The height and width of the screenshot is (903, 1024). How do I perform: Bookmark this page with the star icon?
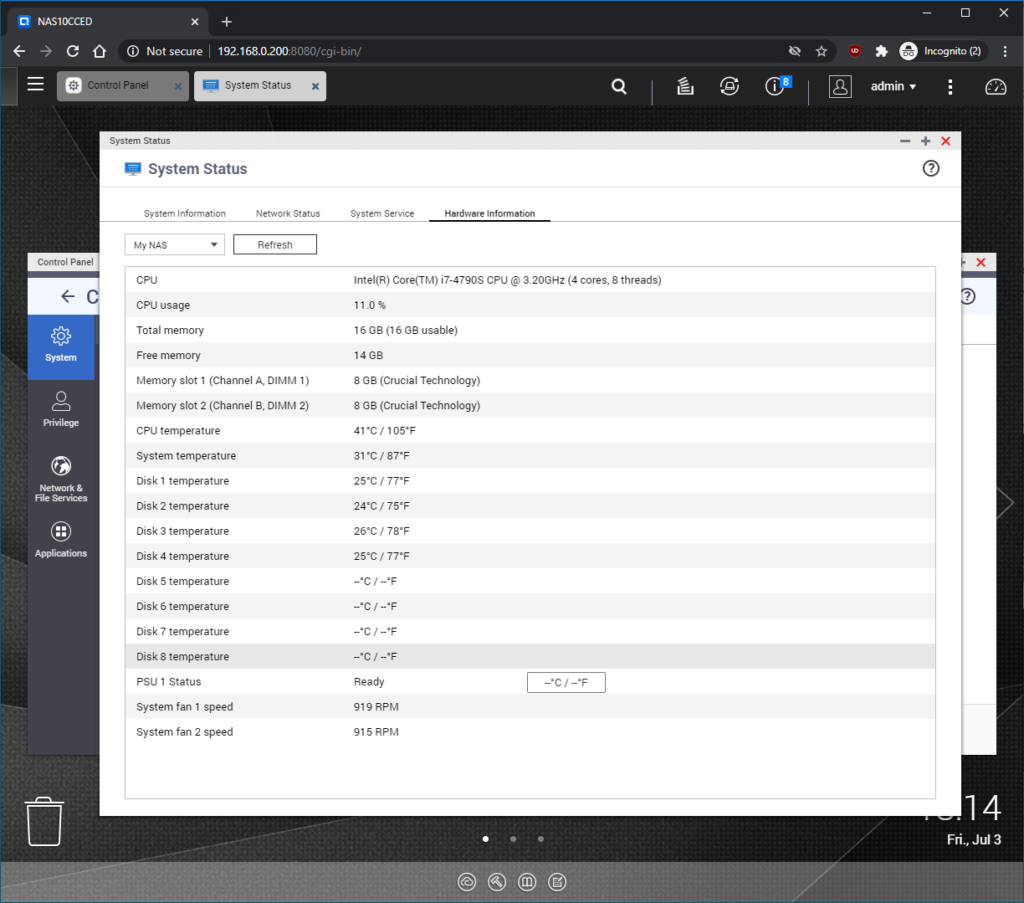coord(822,51)
